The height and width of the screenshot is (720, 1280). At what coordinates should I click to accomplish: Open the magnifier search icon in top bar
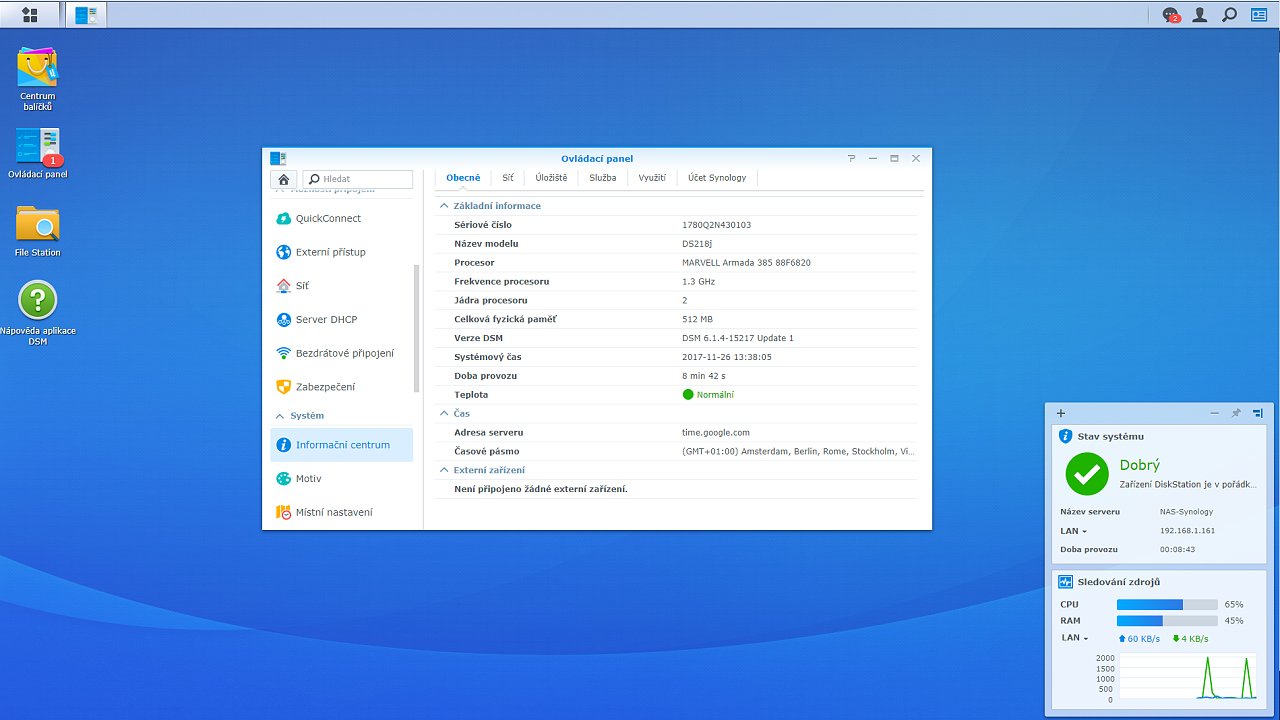(1229, 15)
